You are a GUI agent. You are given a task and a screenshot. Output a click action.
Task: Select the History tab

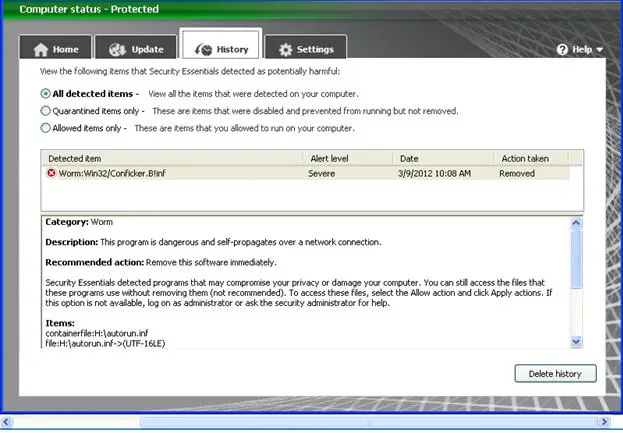(x=221, y=45)
